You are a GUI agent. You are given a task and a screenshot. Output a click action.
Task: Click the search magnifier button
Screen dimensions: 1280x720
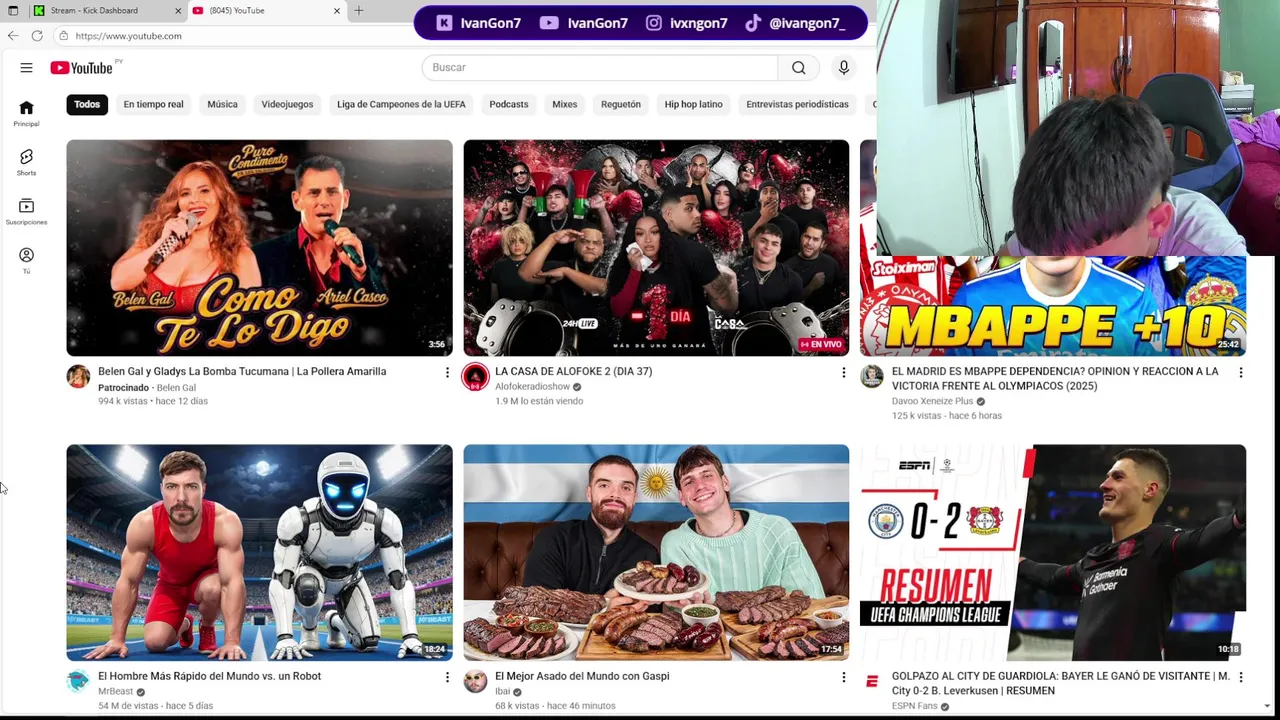(x=798, y=68)
